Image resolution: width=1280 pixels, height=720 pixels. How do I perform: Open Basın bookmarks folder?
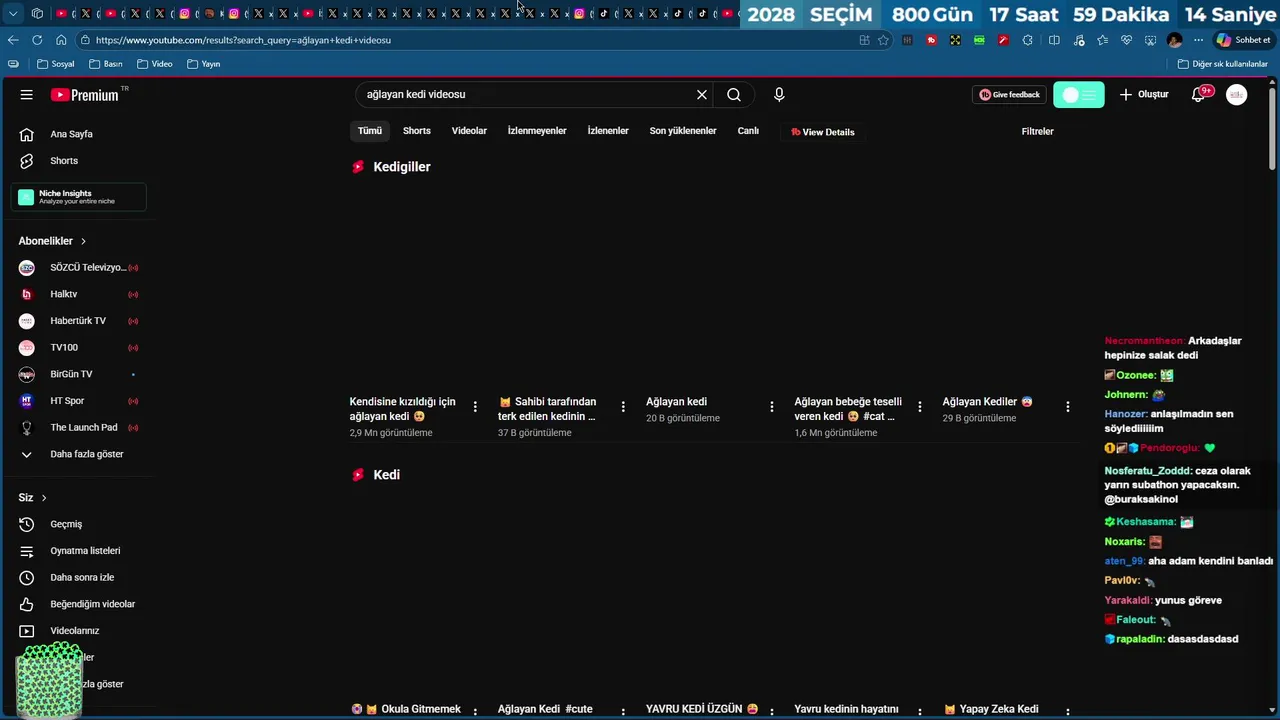(106, 64)
